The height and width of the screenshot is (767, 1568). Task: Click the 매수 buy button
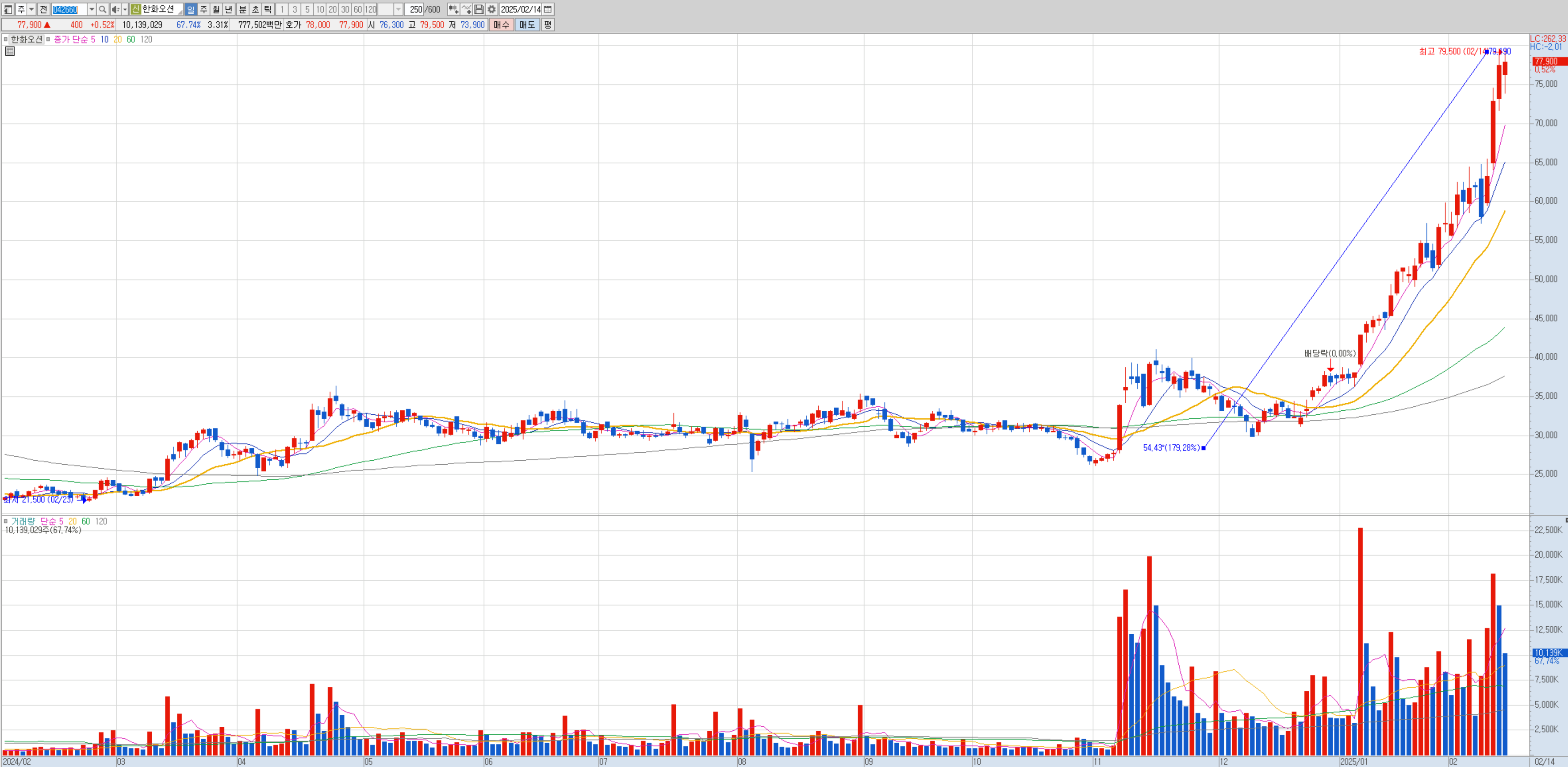(x=501, y=25)
